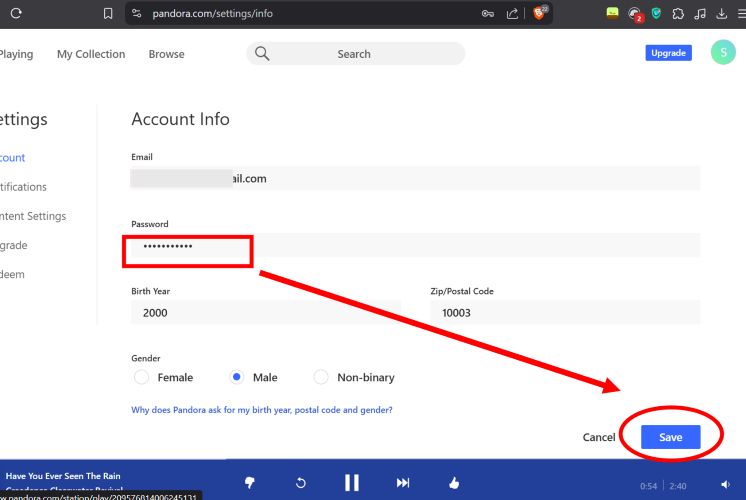Click the volume speaker icon
Viewport: 746px width, 500px height.
coord(726,485)
